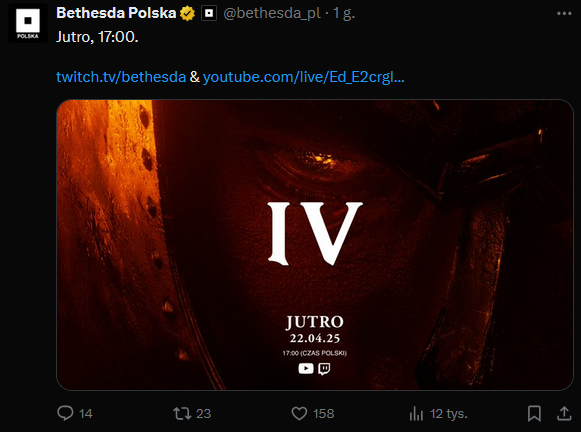Click the Bethesda Polska display name

116,13
